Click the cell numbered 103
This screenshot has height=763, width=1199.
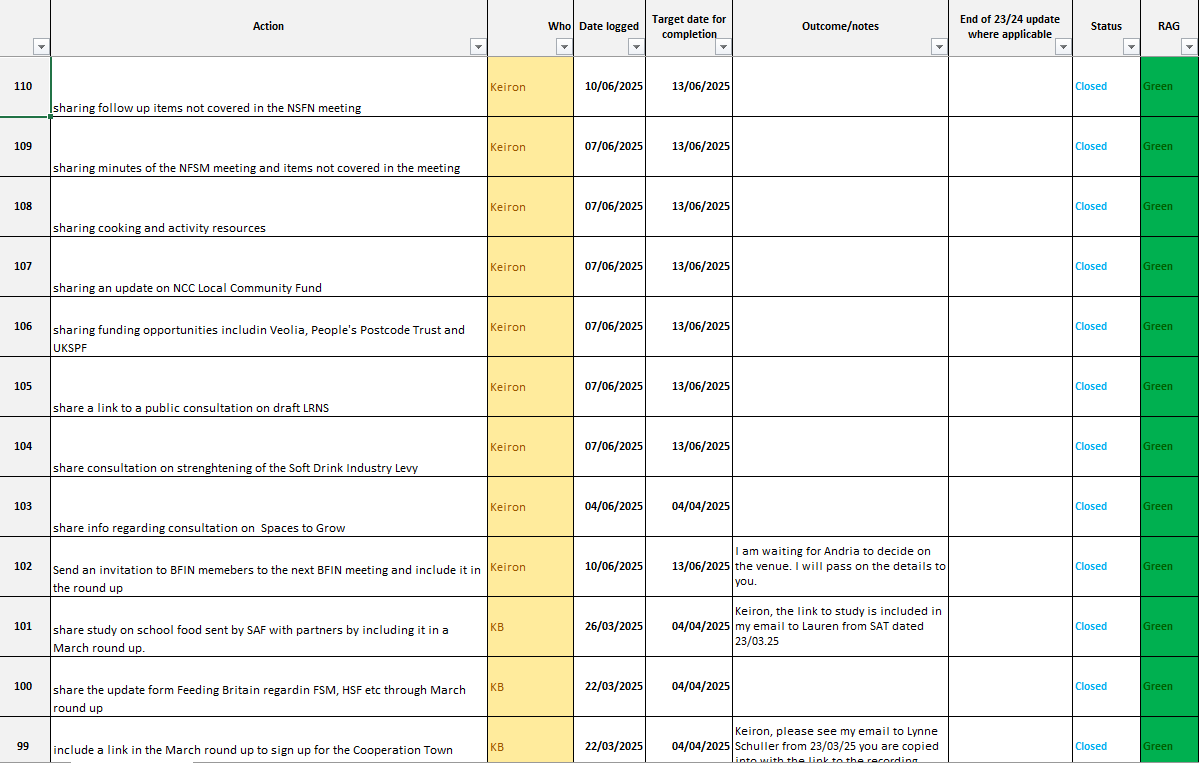pos(24,507)
